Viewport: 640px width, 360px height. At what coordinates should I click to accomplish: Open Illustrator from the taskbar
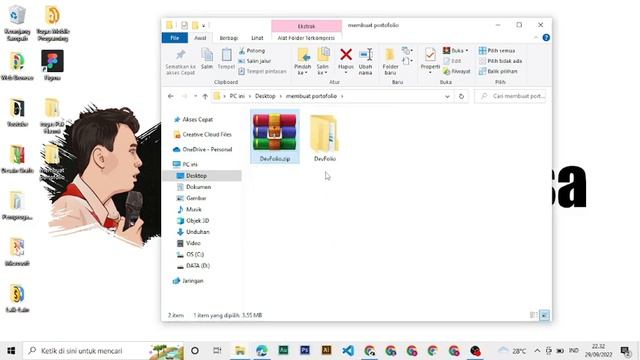click(326, 351)
